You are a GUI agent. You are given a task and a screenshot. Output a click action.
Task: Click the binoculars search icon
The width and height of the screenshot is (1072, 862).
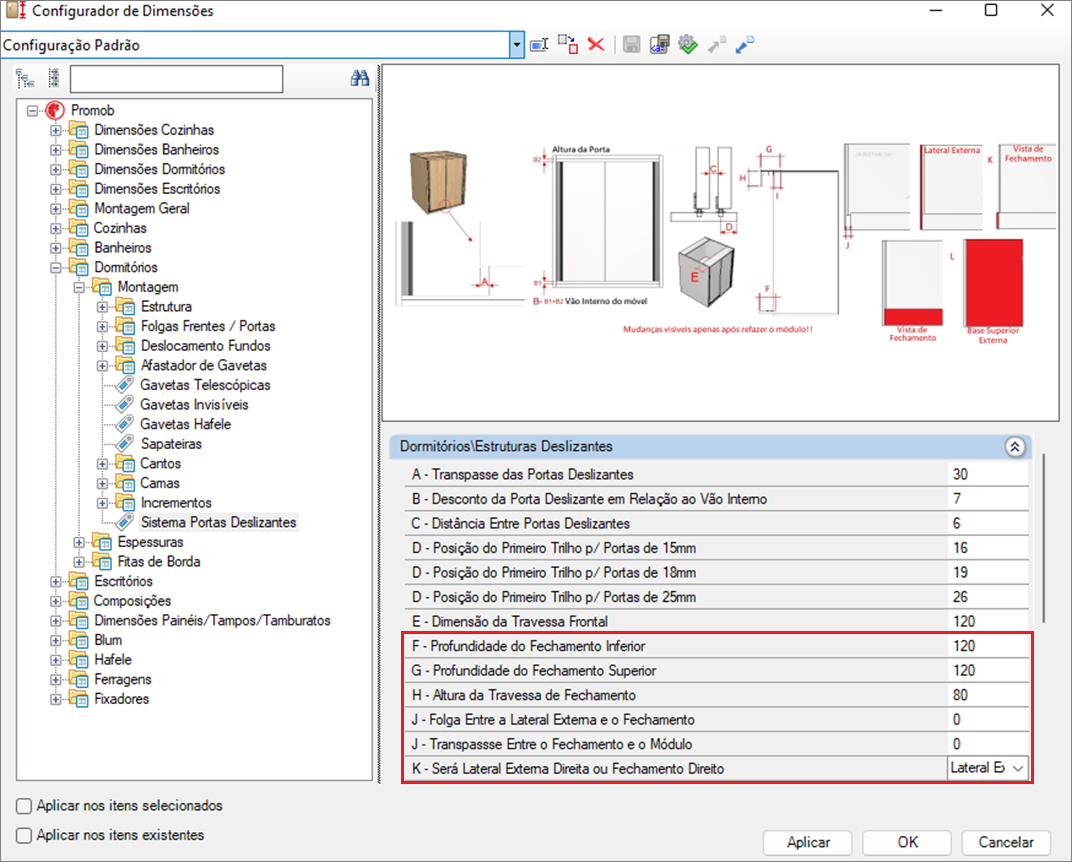(x=360, y=79)
